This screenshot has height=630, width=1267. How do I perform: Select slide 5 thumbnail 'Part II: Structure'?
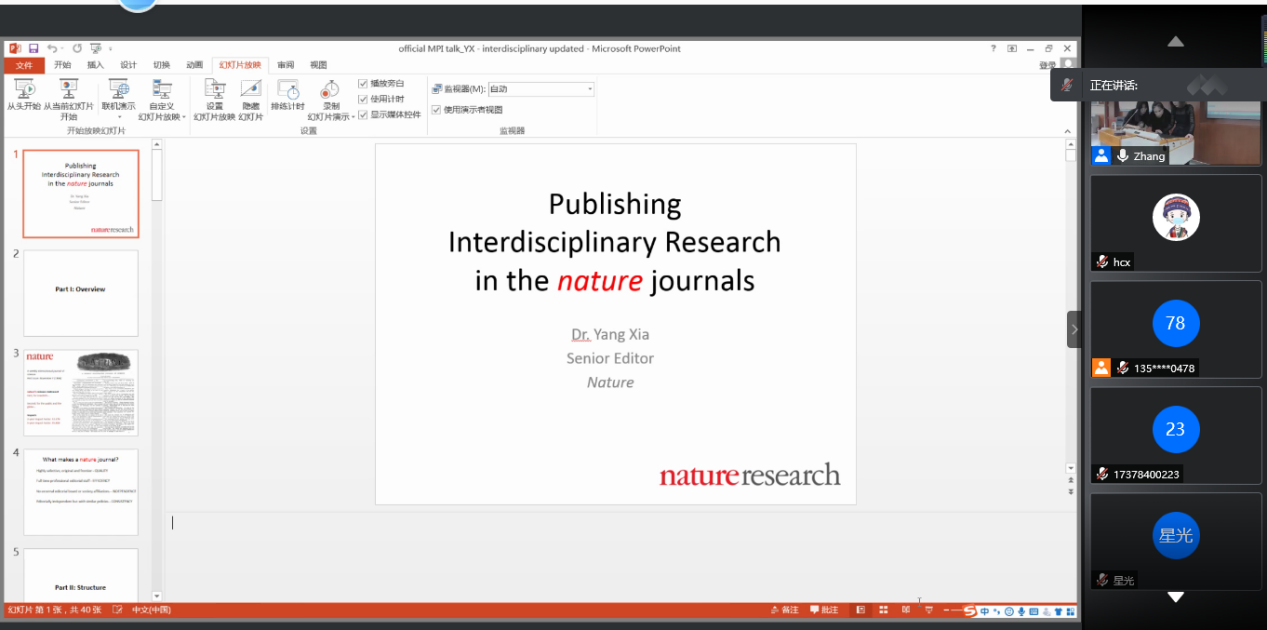pyautogui.click(x=81, y=575)
